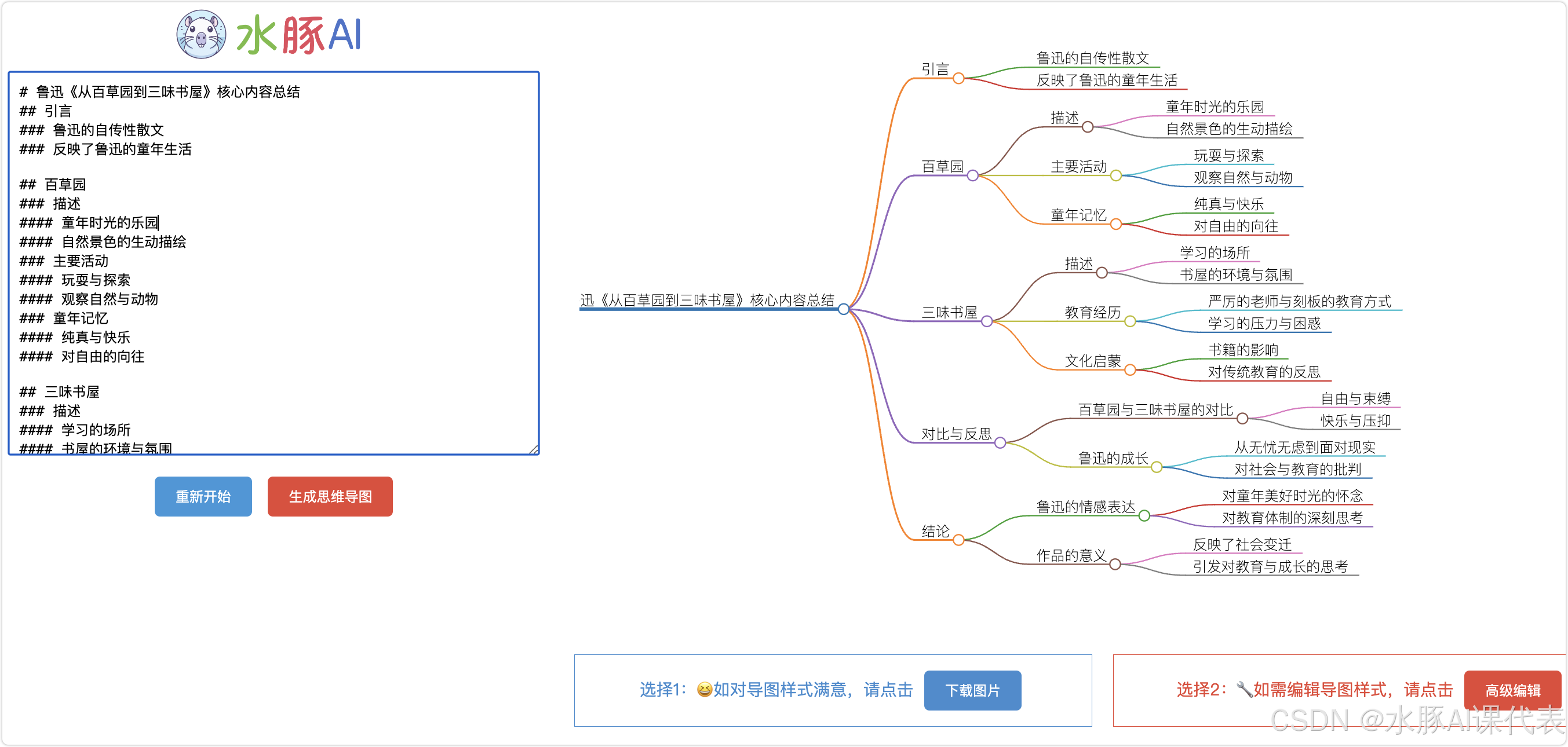This screenshot has height=747, width=1568.
Task: Click the 水豚AI capybara logo icon
Action: point(201,35)
